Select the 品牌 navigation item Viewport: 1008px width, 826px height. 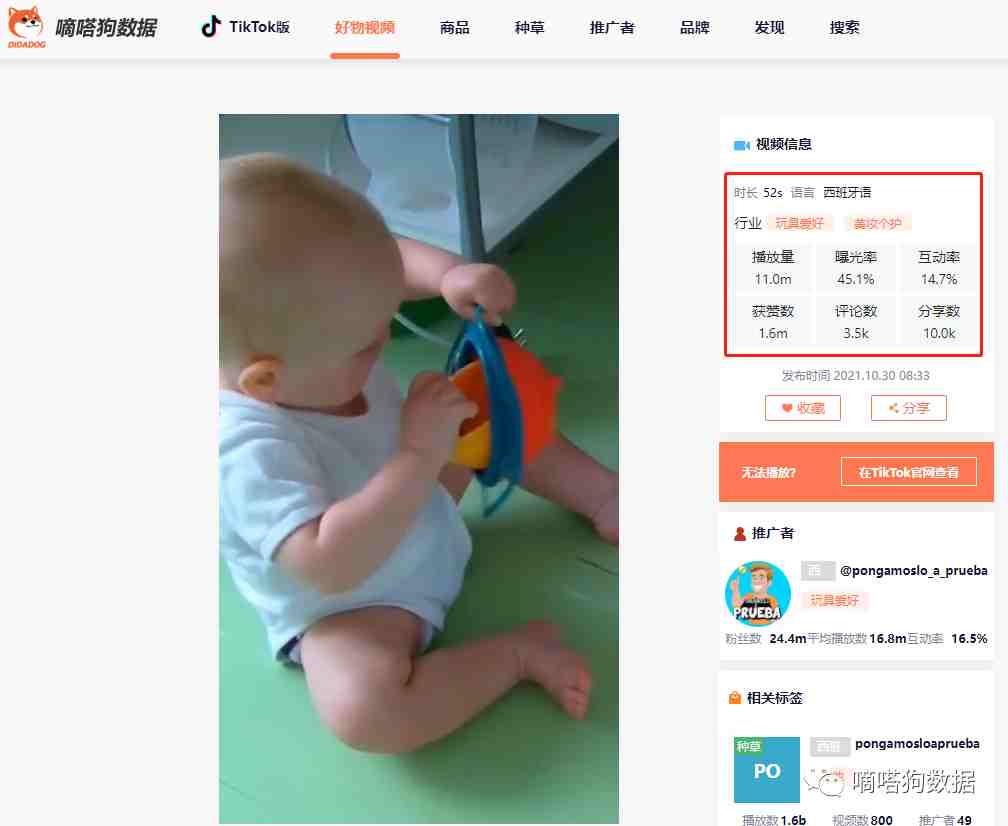[x=695, y=28]
